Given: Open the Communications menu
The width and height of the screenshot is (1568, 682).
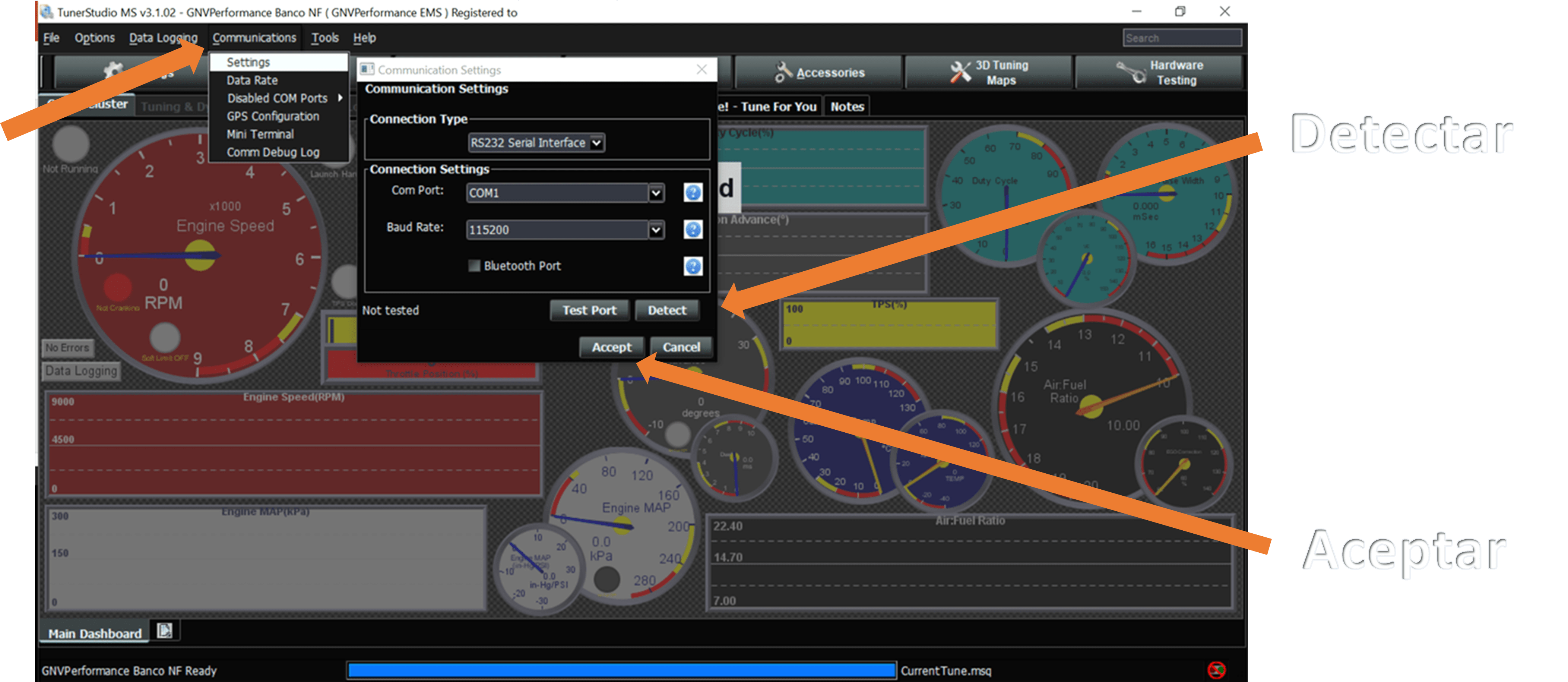Looking at the screenshot, I should pyautogui.click(x=254, y=38).
